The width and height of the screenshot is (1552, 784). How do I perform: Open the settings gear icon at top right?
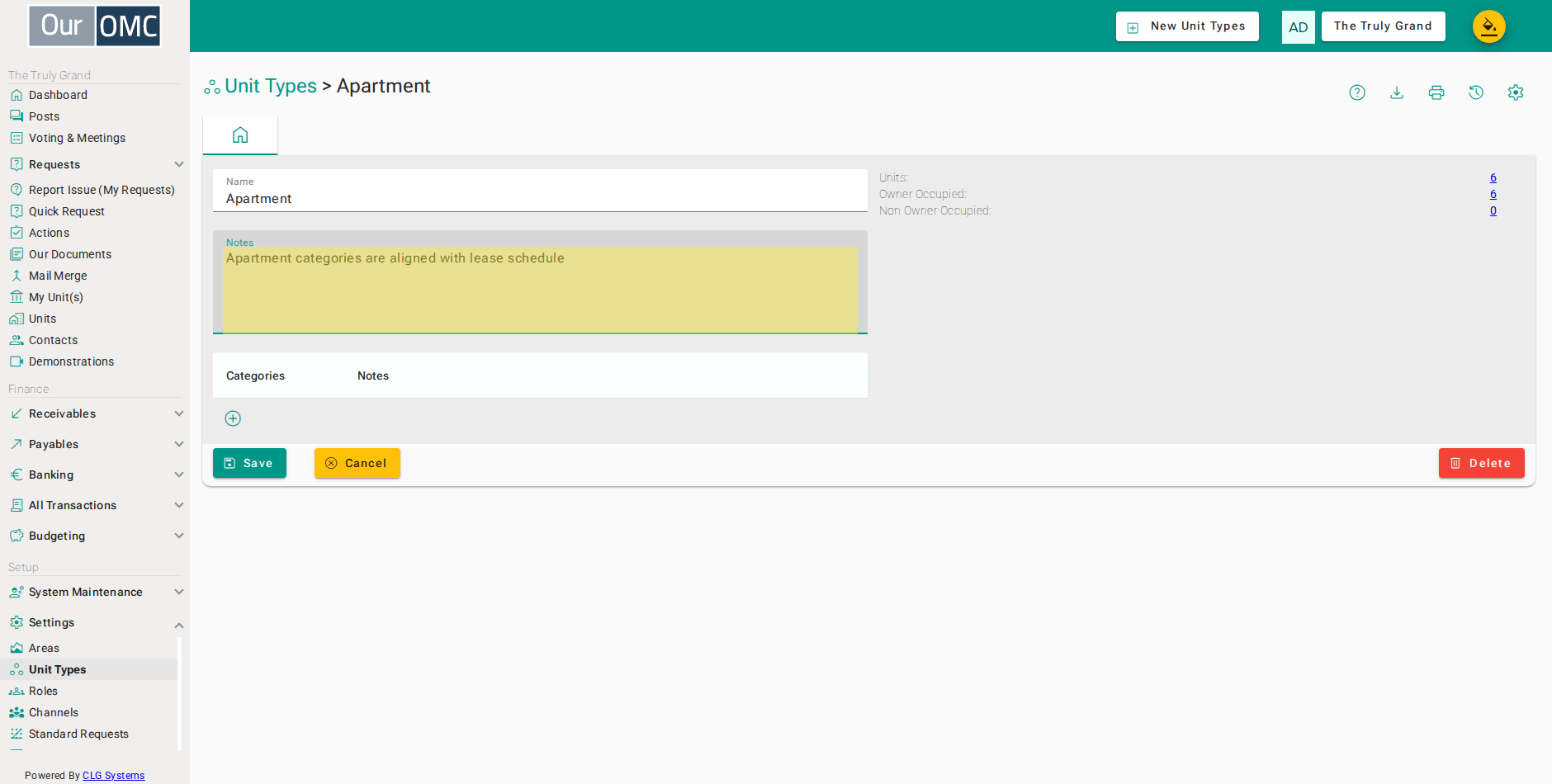coord(1516,92)
